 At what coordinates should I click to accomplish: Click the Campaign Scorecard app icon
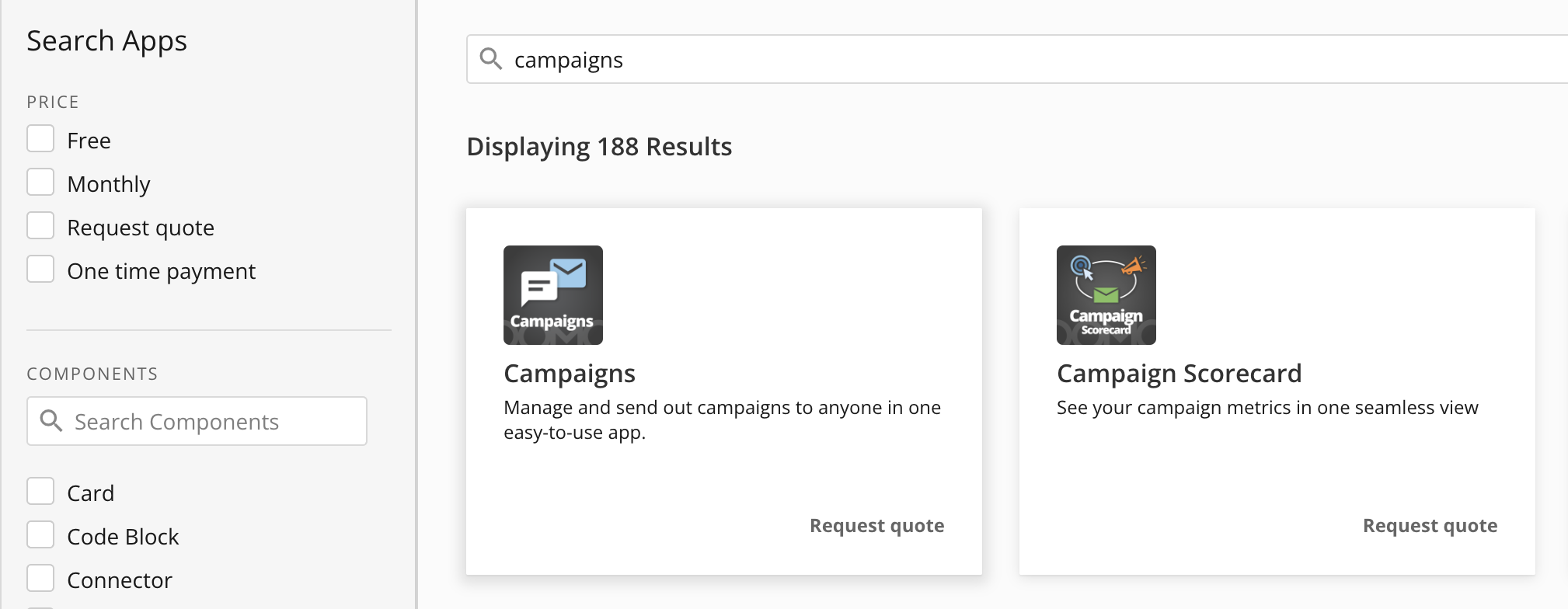point(1106,295)
